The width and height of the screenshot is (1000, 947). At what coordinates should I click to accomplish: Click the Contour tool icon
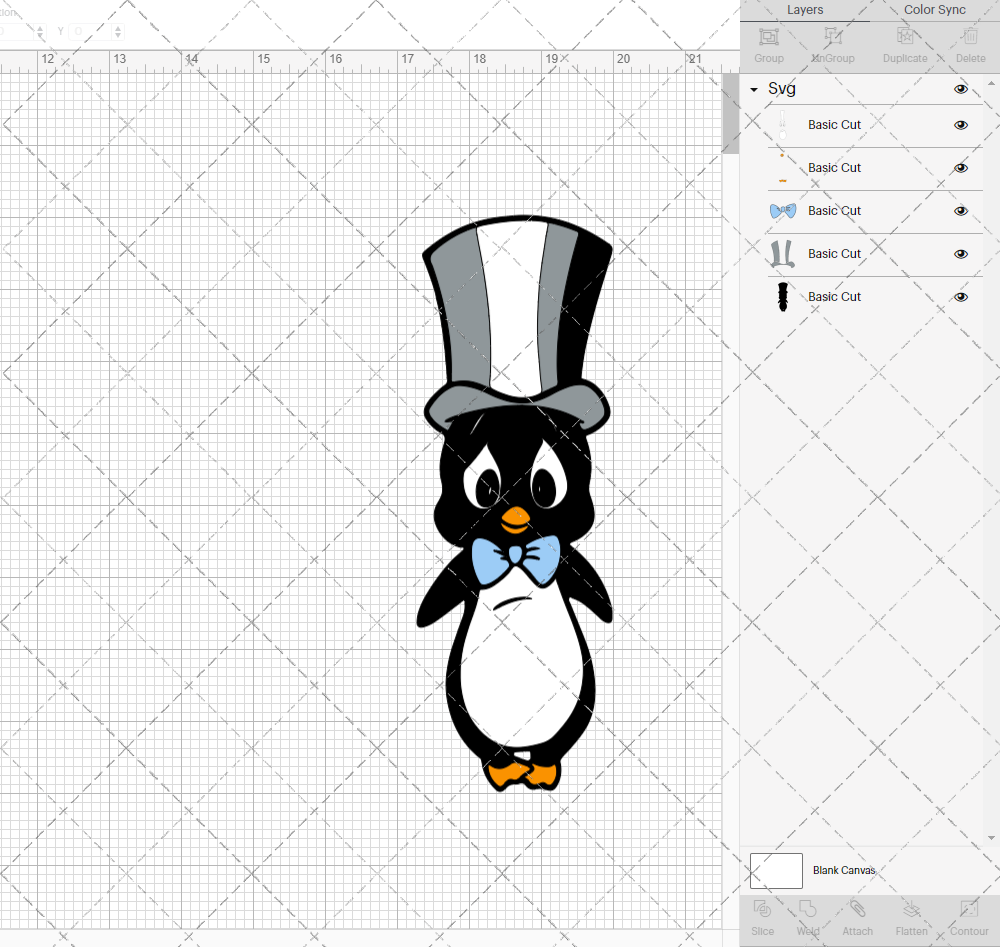[x=969, y=909]
